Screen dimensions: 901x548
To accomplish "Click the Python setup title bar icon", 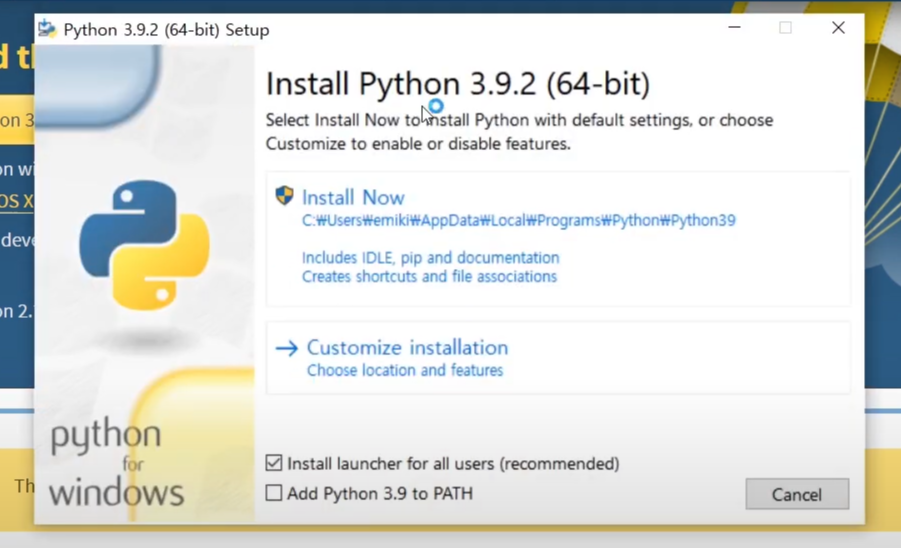I will (48, 29).
